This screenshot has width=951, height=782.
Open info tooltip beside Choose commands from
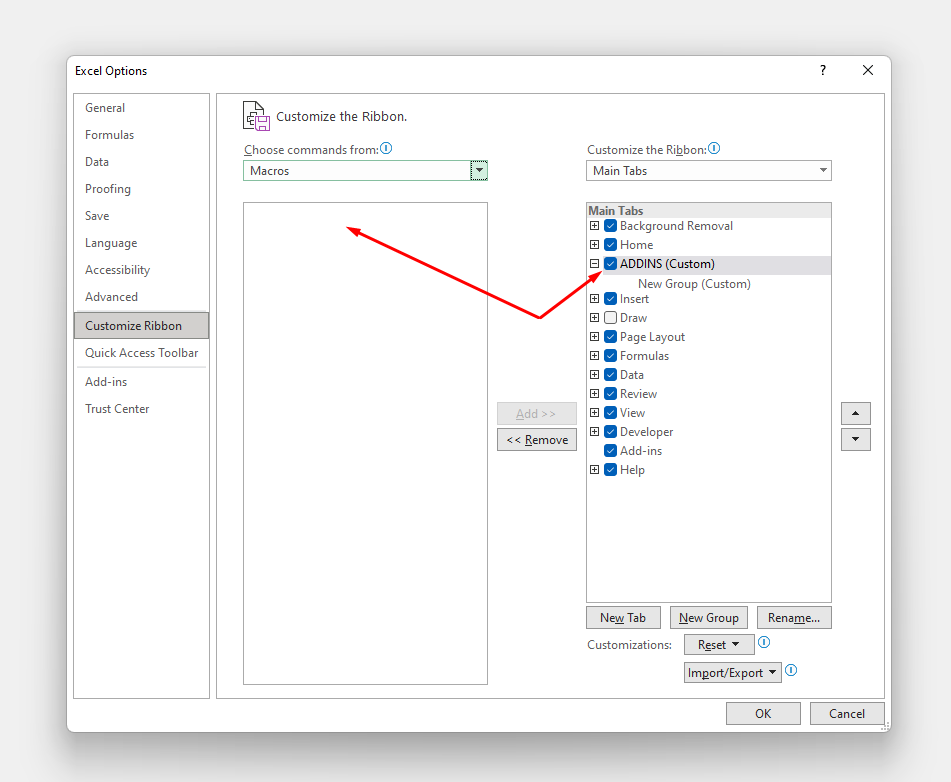(x=386, y=148)
